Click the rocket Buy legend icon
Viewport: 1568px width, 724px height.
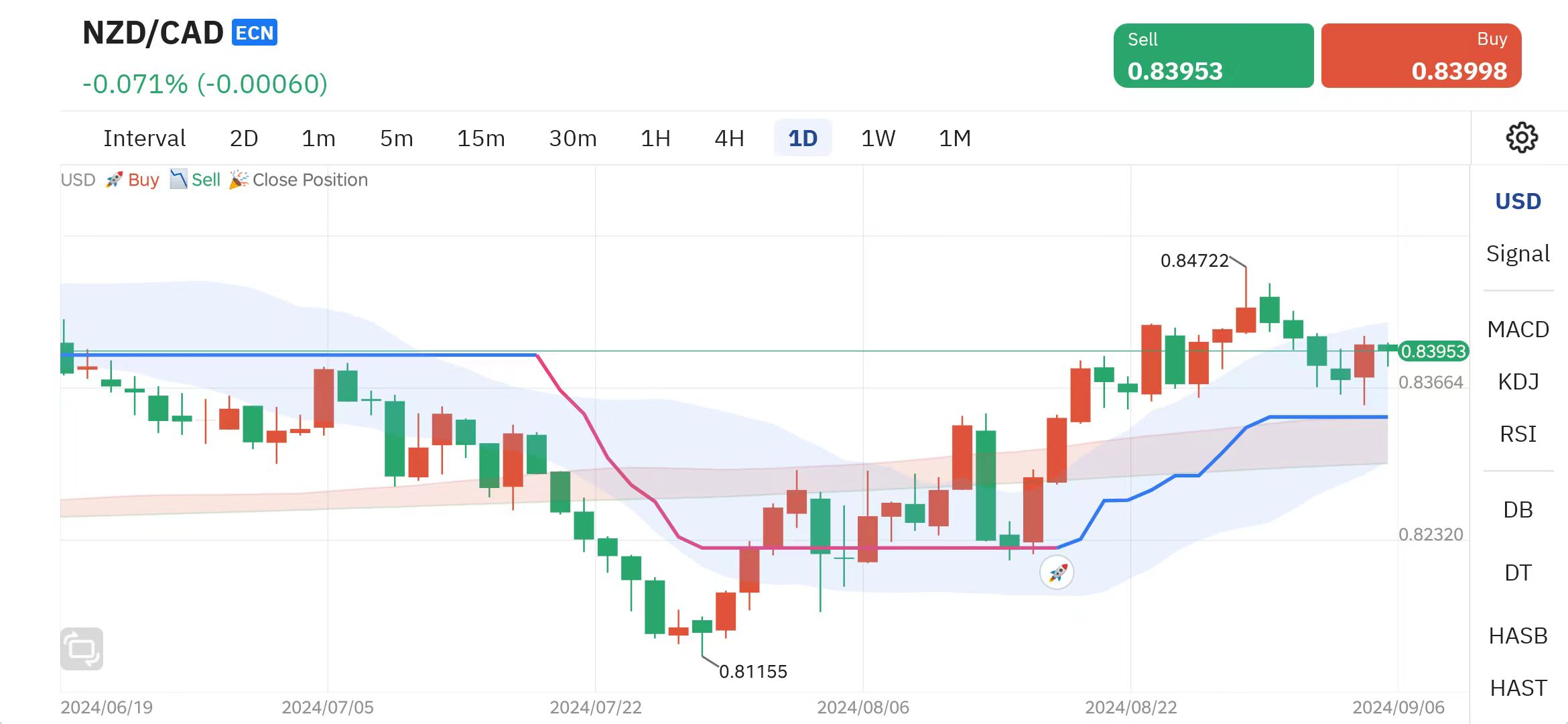[114, 180]
